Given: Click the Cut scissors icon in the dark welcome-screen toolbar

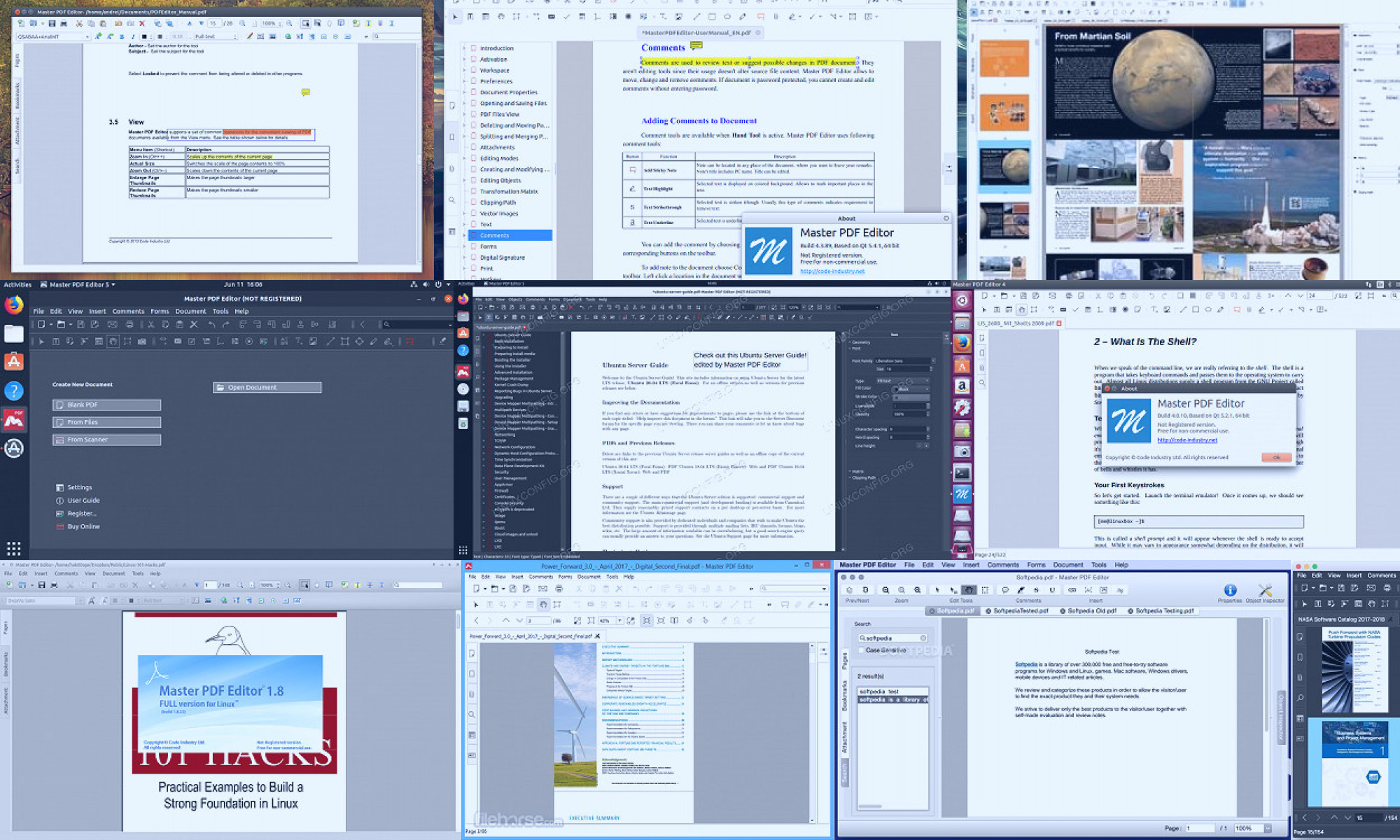Looking at the screenshot, I should coord(150,324).
